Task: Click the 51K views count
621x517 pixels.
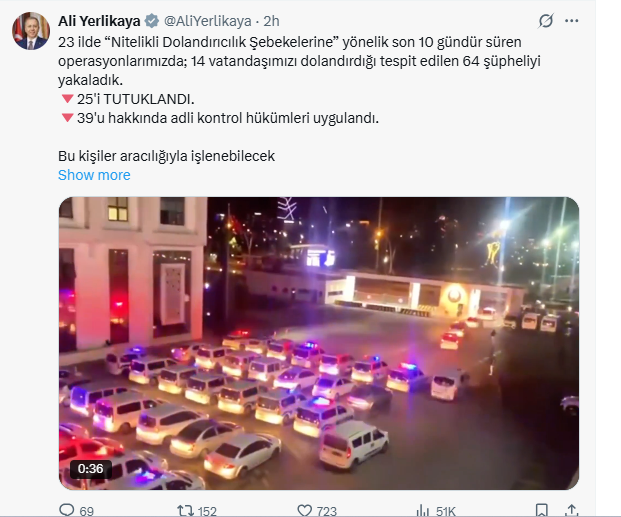Action: point(446,511)
